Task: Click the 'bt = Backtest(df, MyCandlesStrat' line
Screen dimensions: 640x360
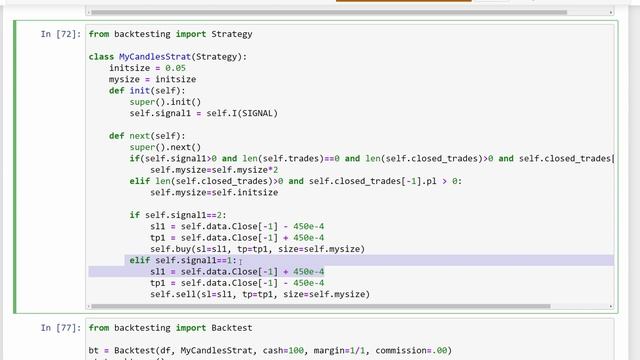Action: [x=270, y=351]
